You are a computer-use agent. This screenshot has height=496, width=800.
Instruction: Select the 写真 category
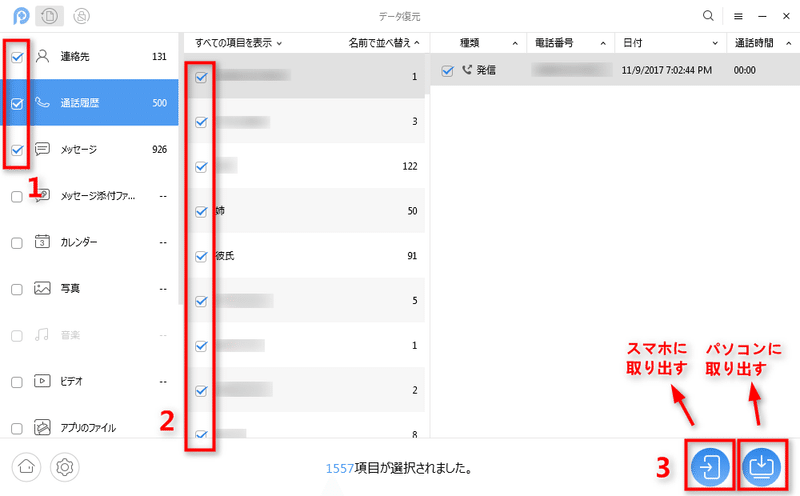pyautogui.click(x=89, y=288)
